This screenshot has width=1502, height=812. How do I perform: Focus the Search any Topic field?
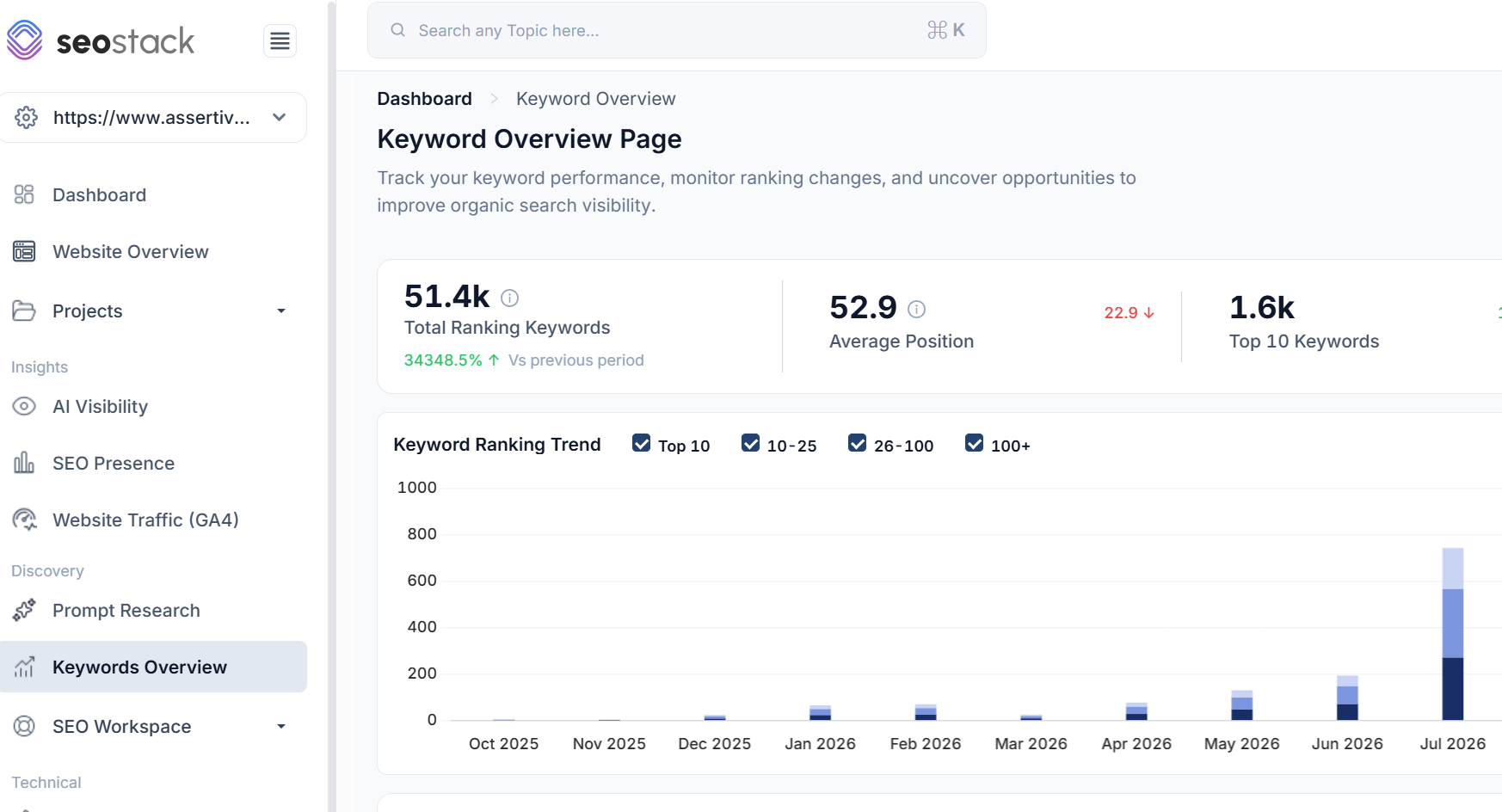[676, 30]
